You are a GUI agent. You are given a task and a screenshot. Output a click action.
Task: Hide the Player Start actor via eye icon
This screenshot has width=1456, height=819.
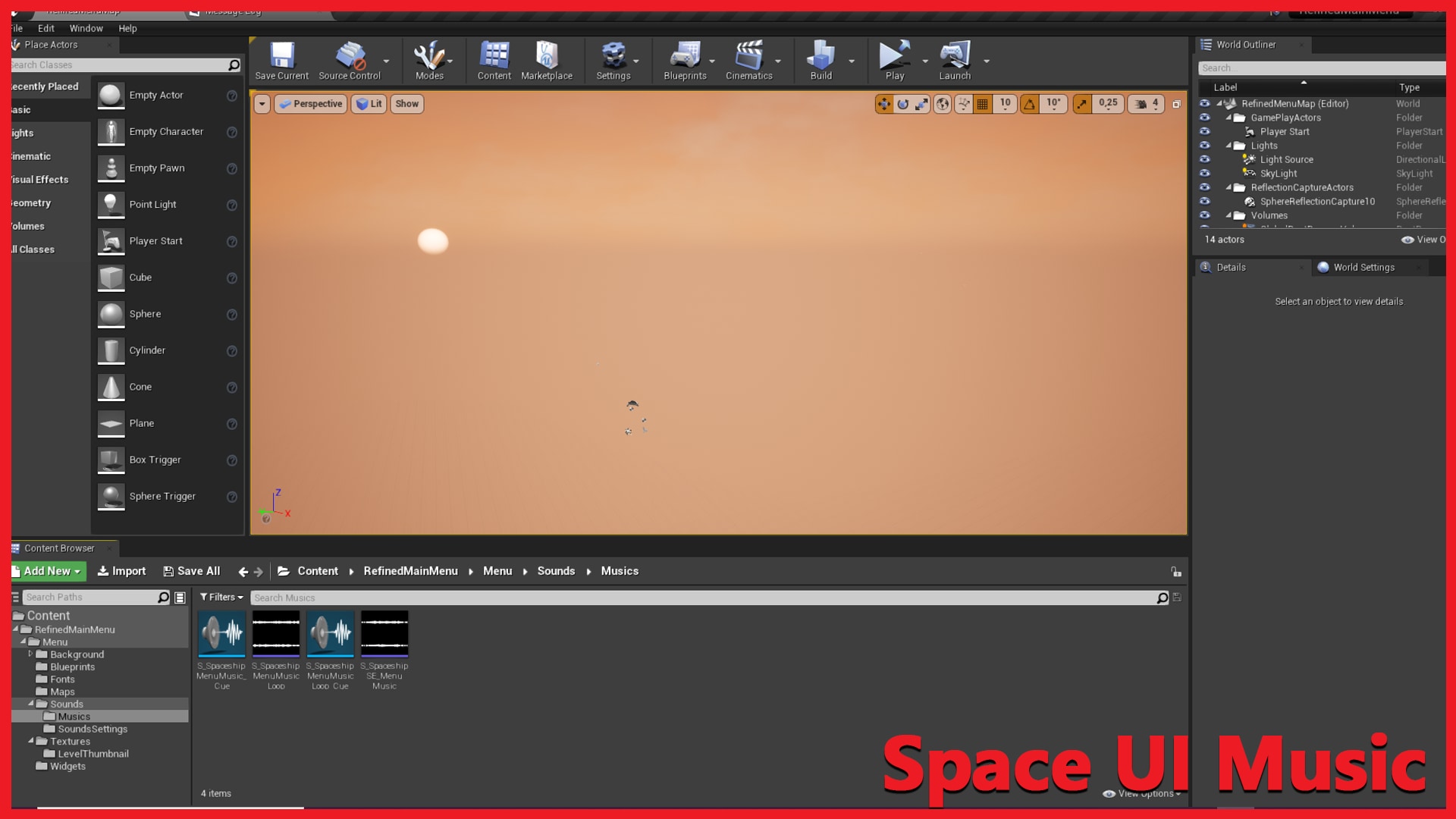pos(1204,131)
